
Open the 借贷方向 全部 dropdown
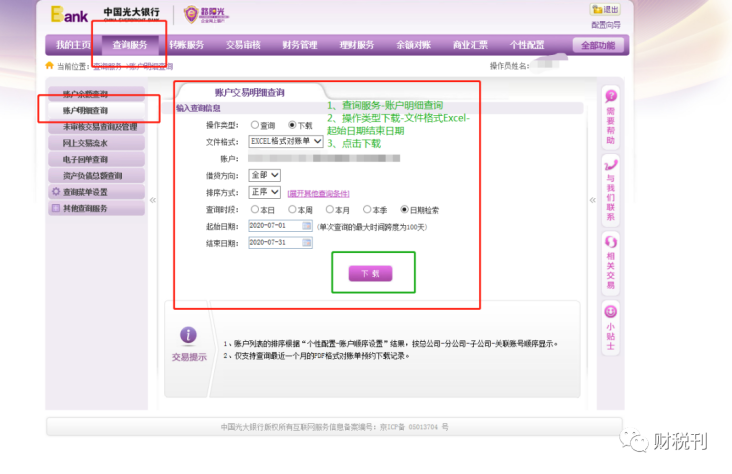tap(265, 175)
